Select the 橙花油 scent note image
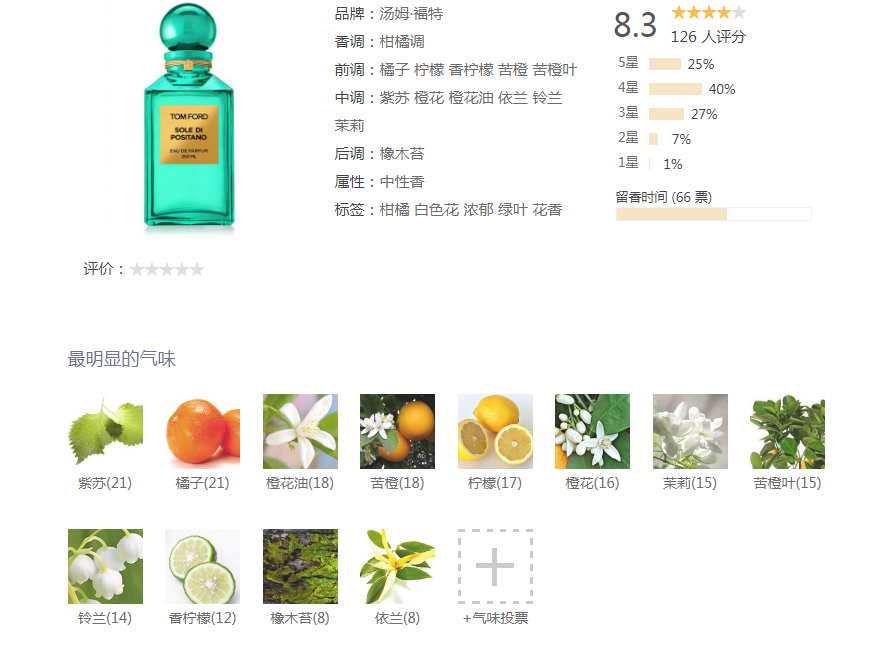Image resolution: width=874 pixels, height=646 pixels. click(300, 431)
